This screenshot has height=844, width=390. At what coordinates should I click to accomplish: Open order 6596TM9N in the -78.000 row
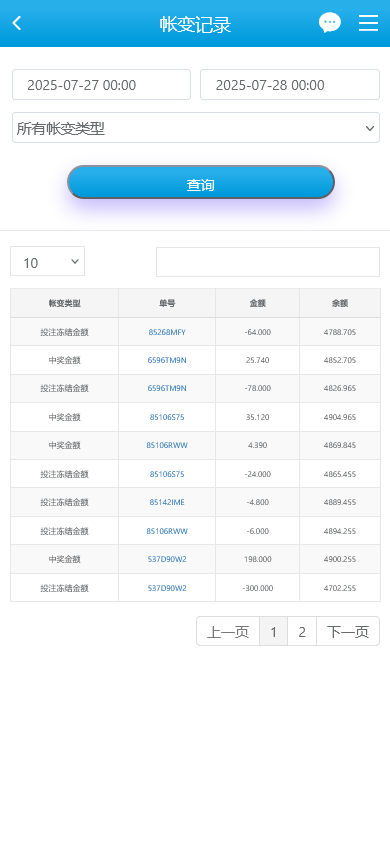(x=167, y=388)
